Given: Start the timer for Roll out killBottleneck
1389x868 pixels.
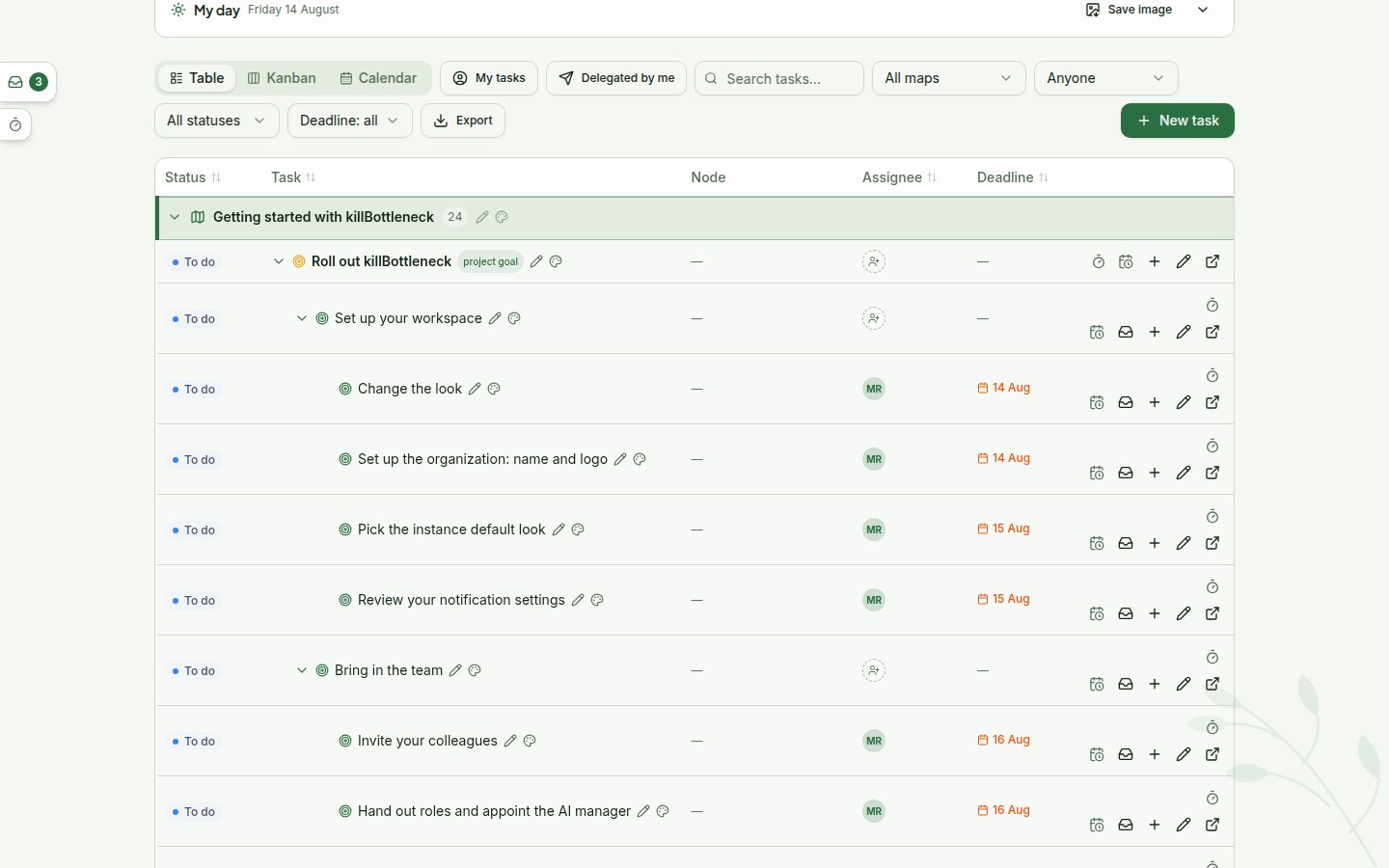Looking at the screenshot, I should tap(1099, 261).
